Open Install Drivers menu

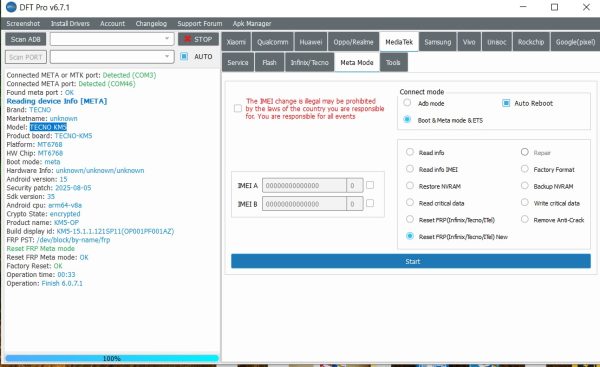click(x=70, y=23)
